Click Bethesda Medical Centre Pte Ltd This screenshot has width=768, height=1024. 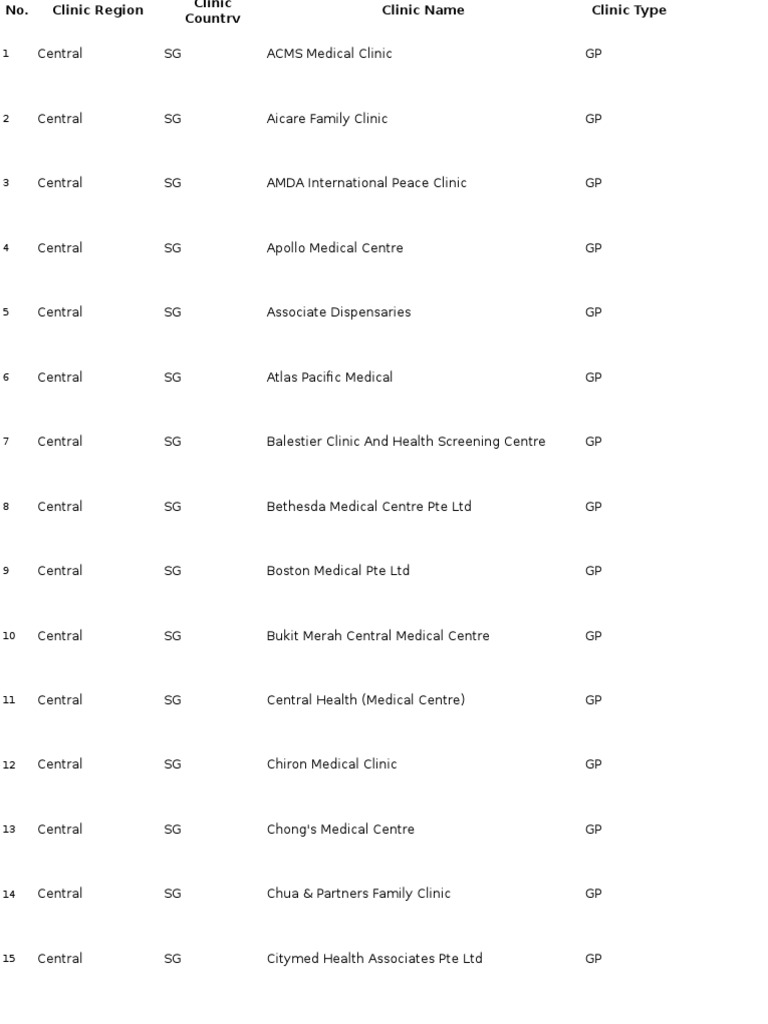(368, 507)
